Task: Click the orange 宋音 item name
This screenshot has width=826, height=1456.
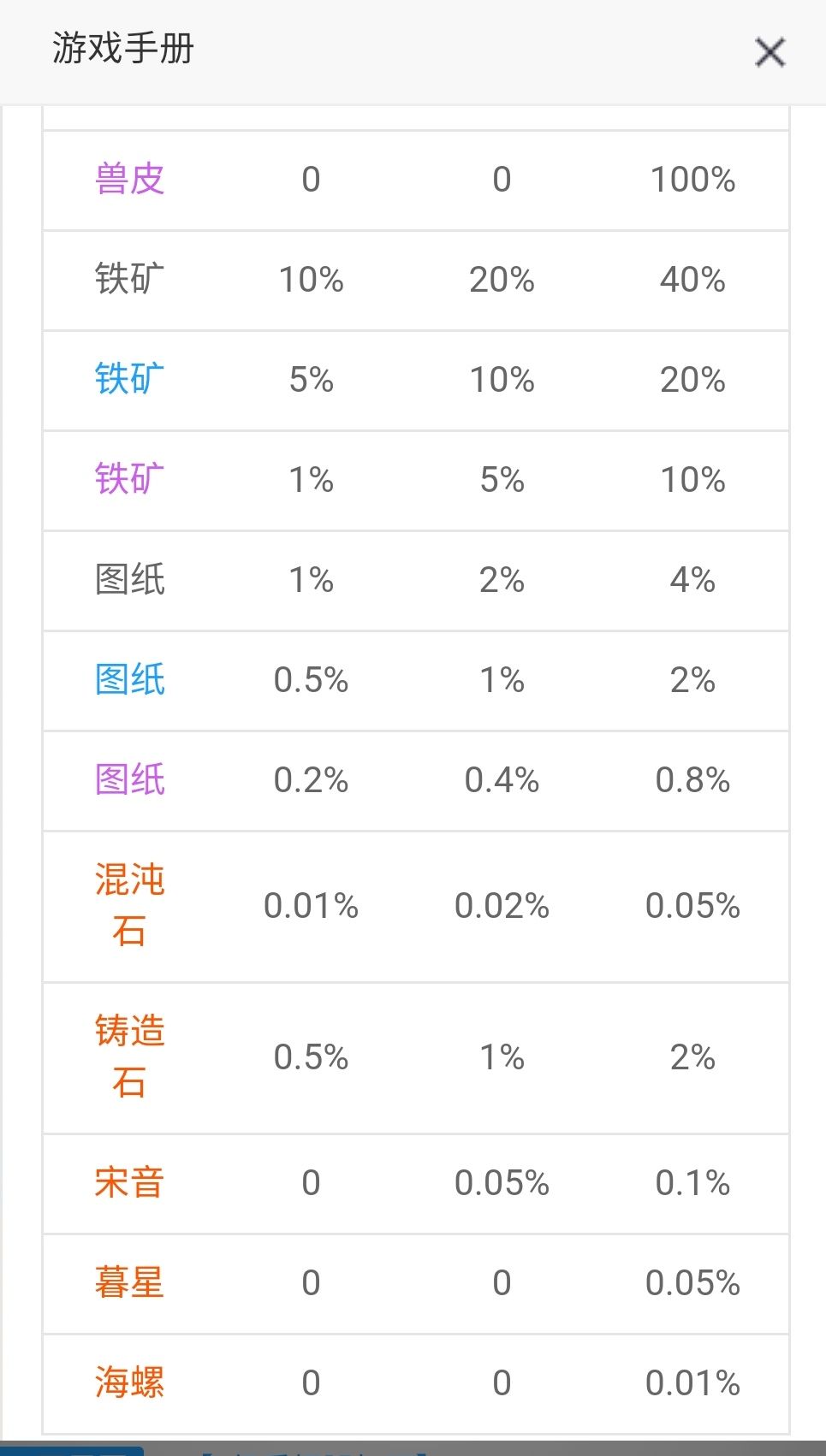Action: pyautogui.click(x=129, y=1183)
